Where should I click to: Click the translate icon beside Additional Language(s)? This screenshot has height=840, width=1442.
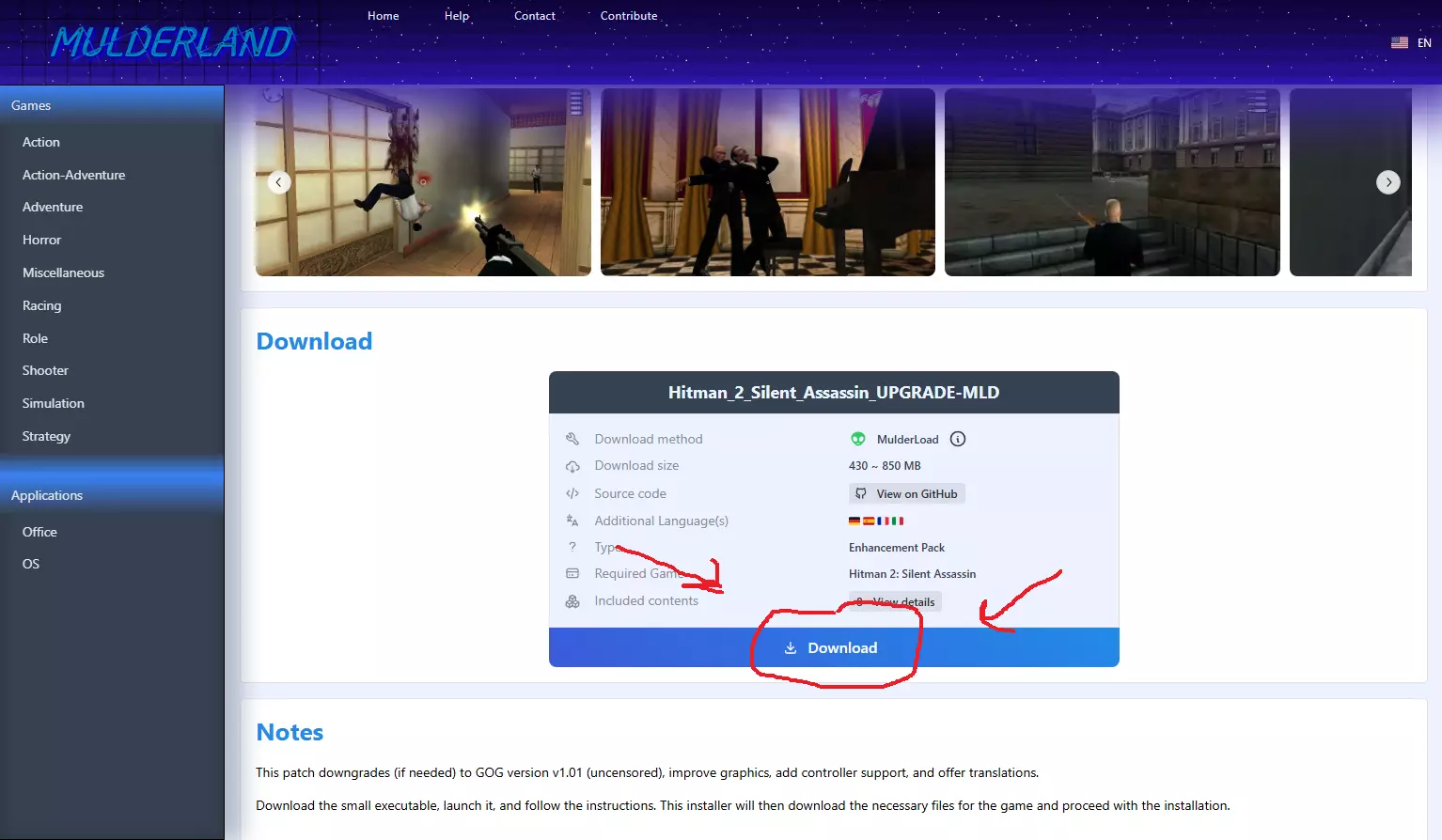[572, 521]
